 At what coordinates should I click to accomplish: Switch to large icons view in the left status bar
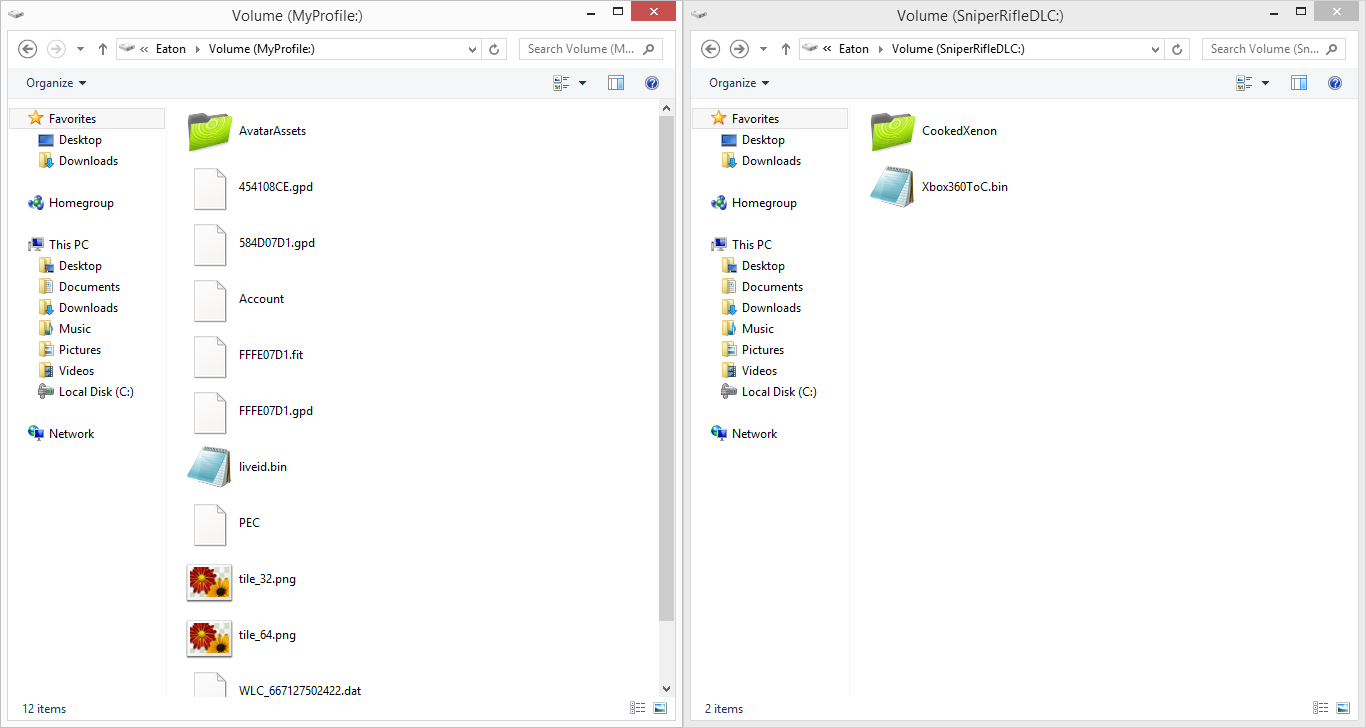coord(660,708)
